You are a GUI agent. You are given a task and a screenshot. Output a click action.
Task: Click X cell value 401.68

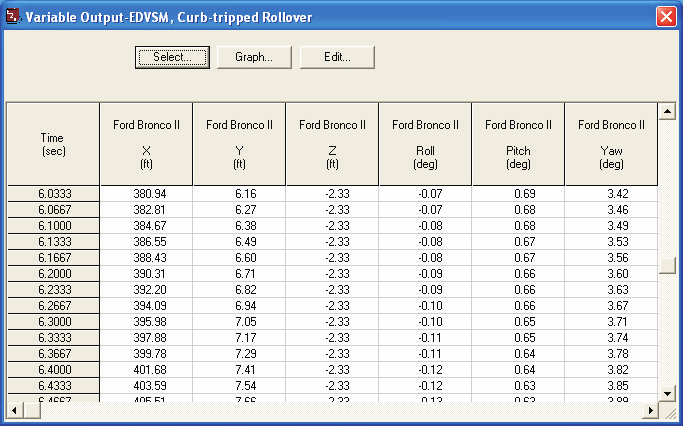pos(146,370)
